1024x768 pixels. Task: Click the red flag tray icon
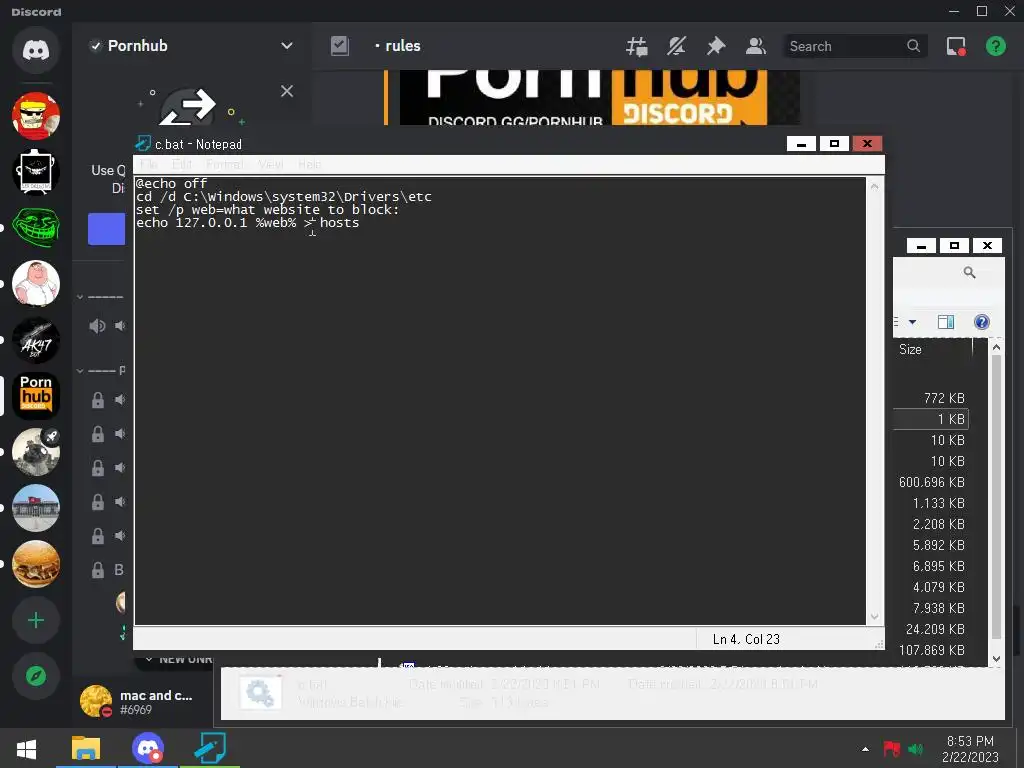click(891, 748)
